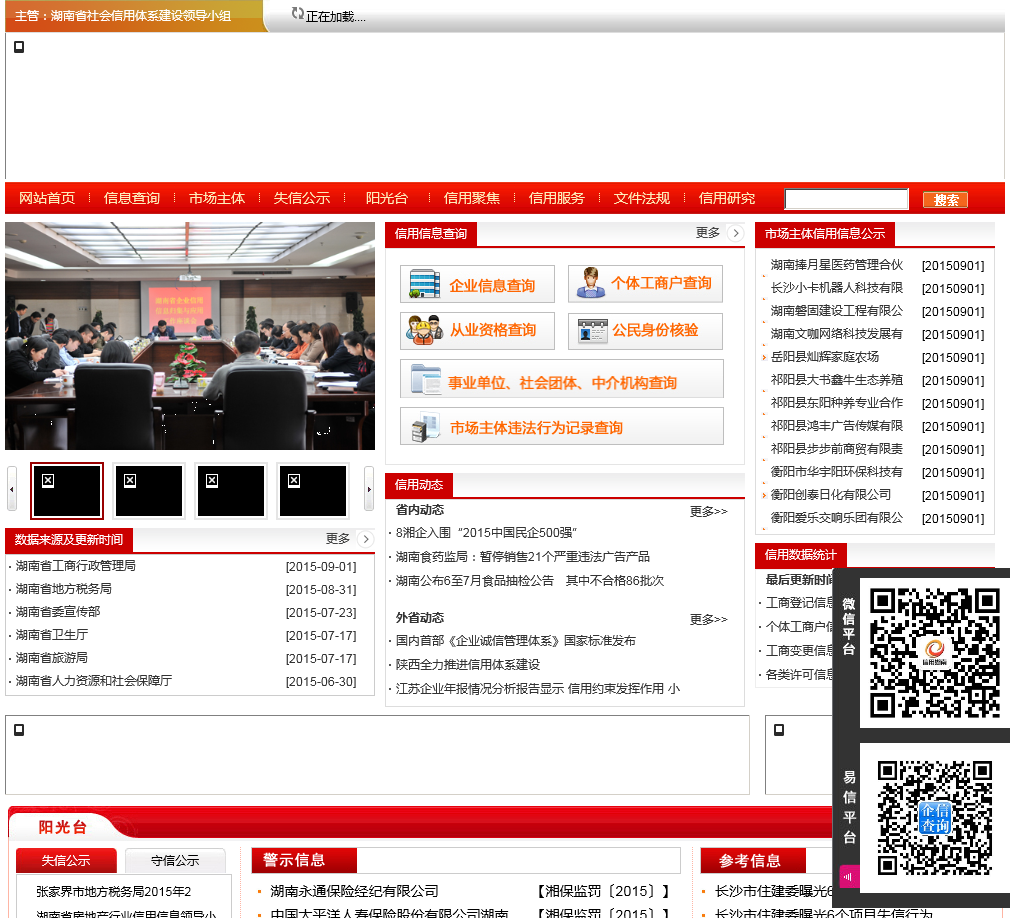The image size is (1010, 918).
Task: Click the loading refresh icon beside 正在加载
Action: click(x=297, y=14)
